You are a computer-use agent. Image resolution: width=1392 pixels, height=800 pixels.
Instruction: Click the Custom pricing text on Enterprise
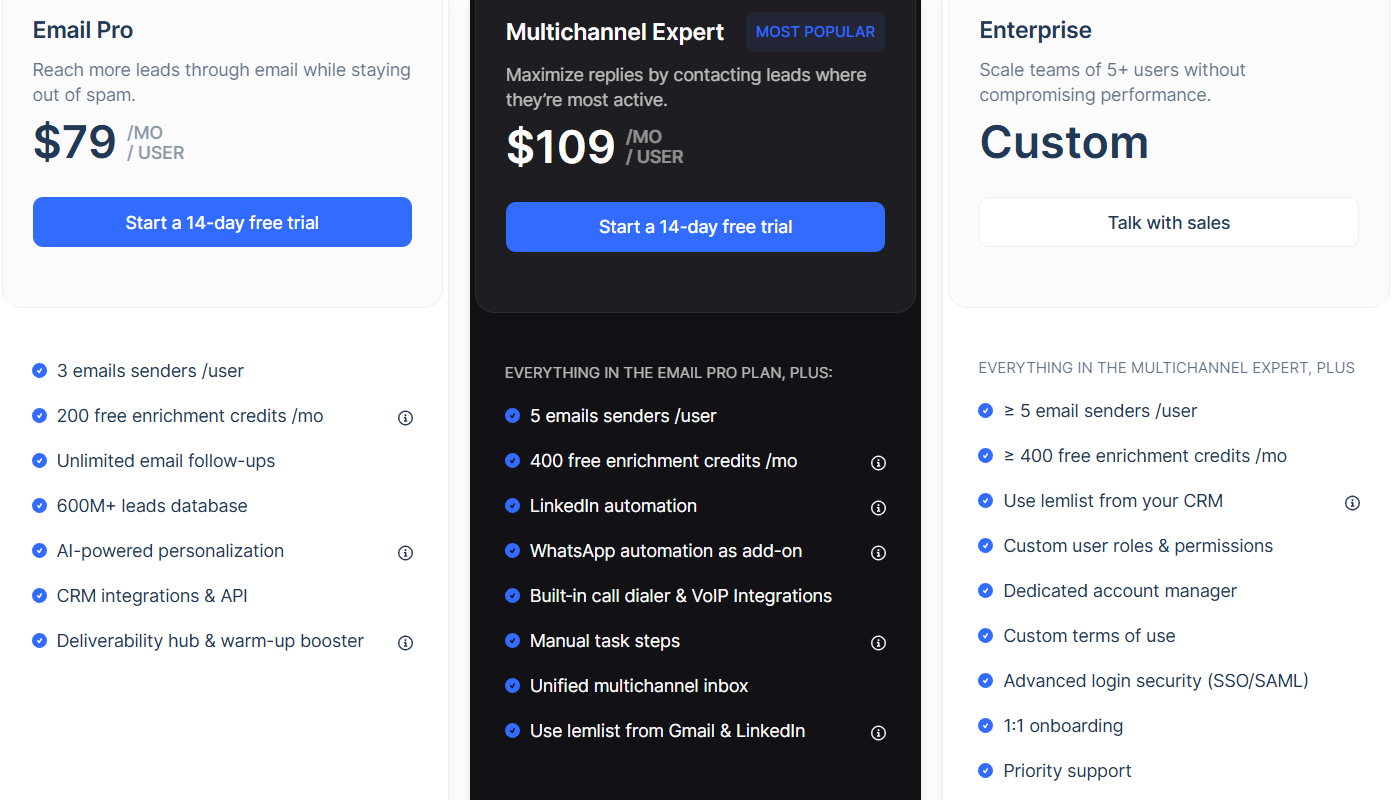[x=1064, y=142]
